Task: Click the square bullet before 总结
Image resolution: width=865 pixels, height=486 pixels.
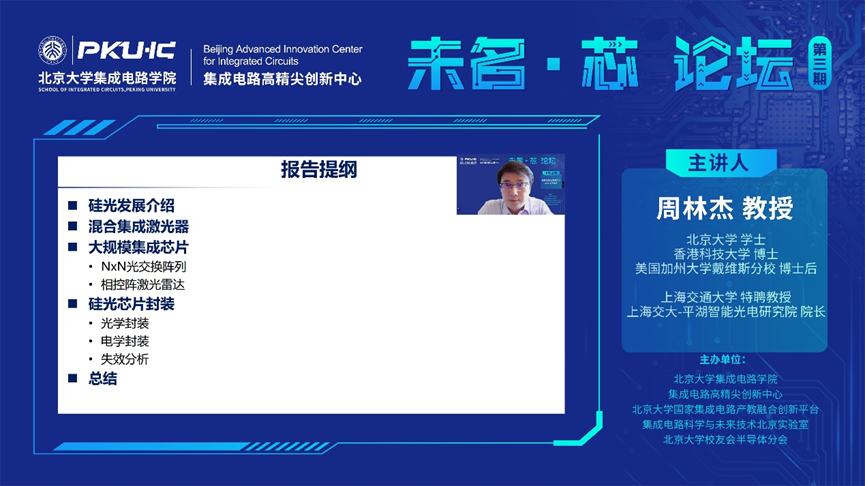Action: point(73,378)
